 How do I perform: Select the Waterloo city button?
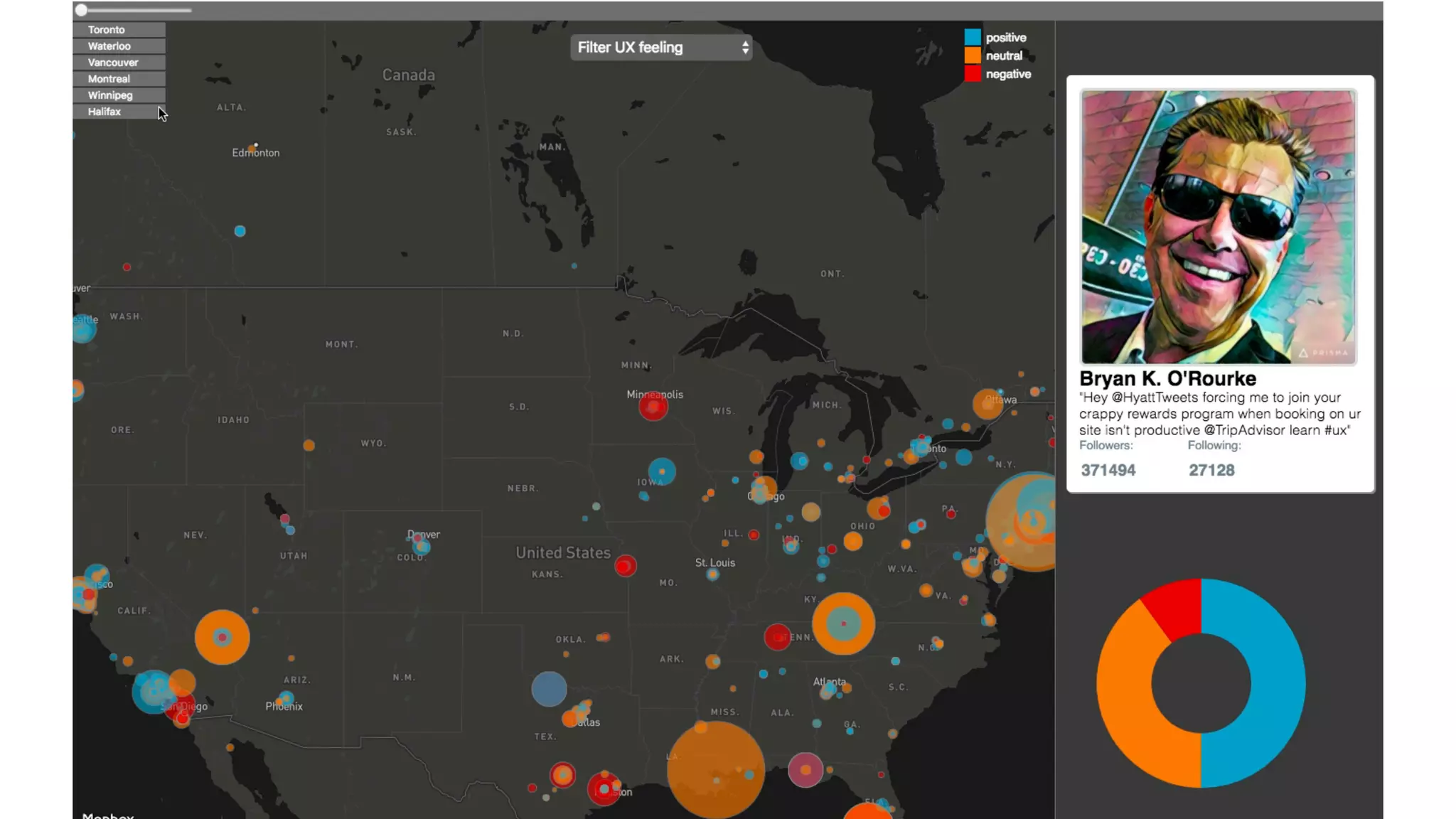click(119, 46)
